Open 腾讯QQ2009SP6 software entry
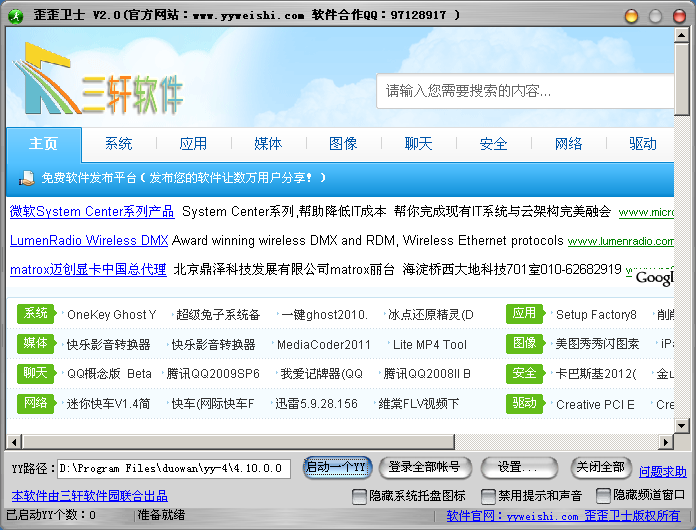Screen dimensions: 696x530 [213, 374]
